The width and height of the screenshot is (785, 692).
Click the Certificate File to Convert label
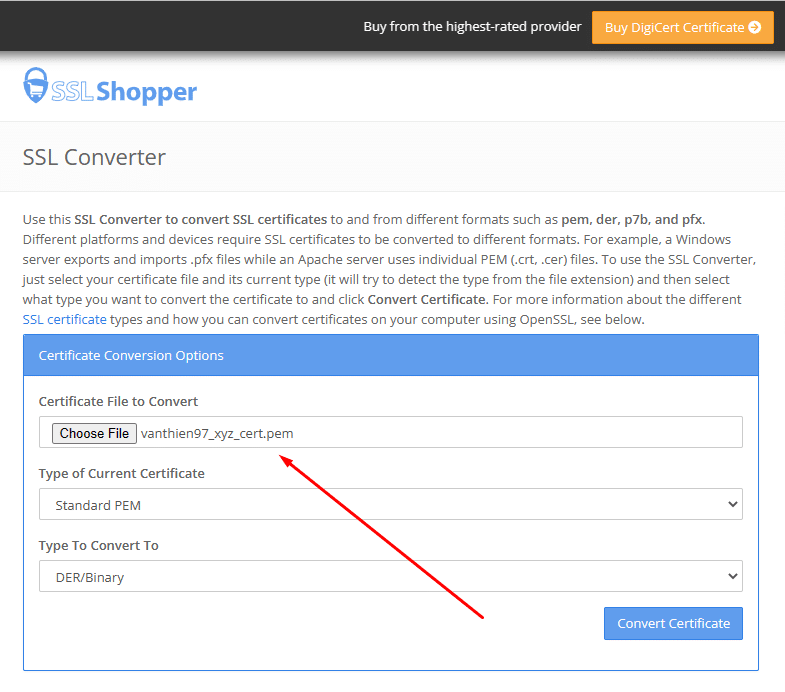point(118,402)
